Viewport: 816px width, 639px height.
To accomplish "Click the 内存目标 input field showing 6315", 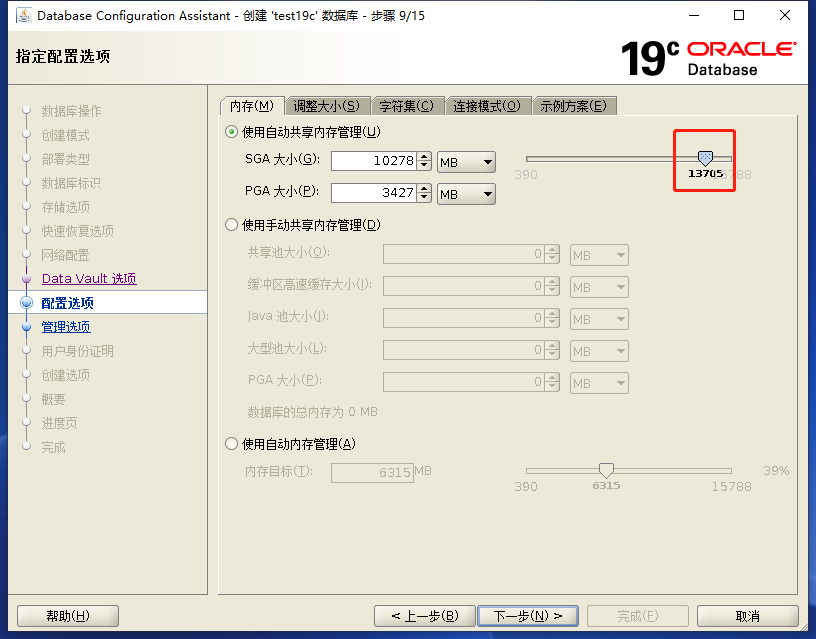I will [373, 472].
